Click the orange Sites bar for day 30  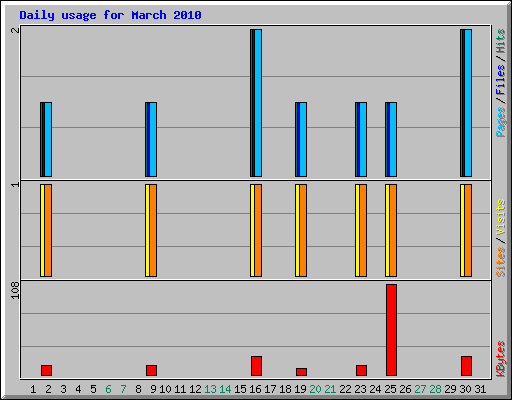(468, 230)
